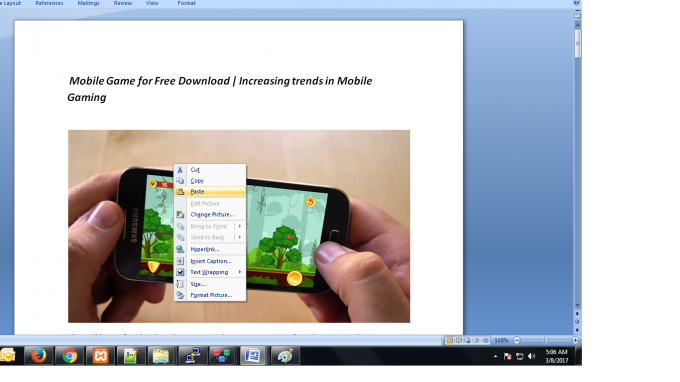Expand the Bring to Front submenu arrow
Image resolution: width=680 pixels, height=382 pixels.
(240, 226)
